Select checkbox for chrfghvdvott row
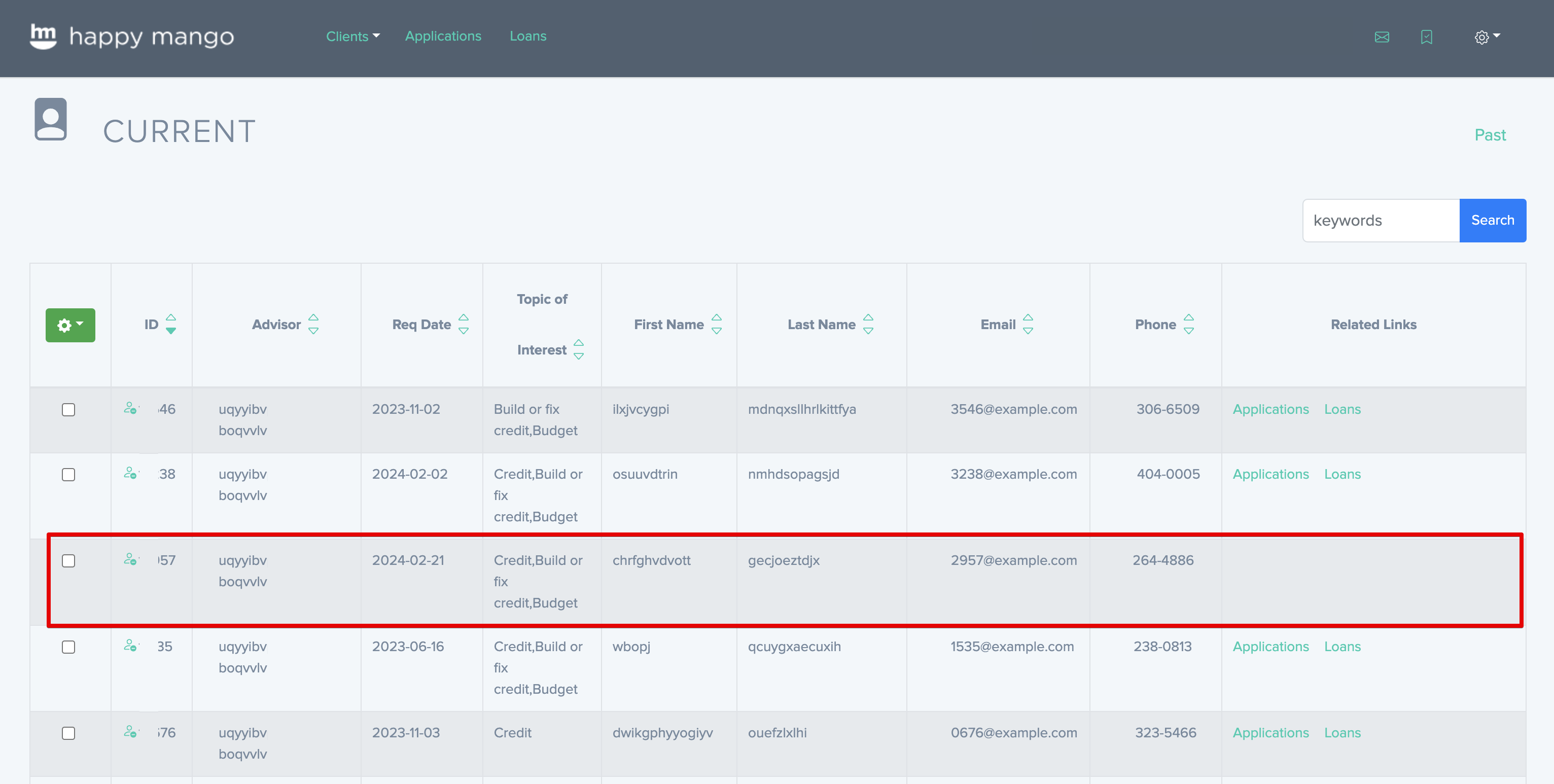 tap(68, 561)
